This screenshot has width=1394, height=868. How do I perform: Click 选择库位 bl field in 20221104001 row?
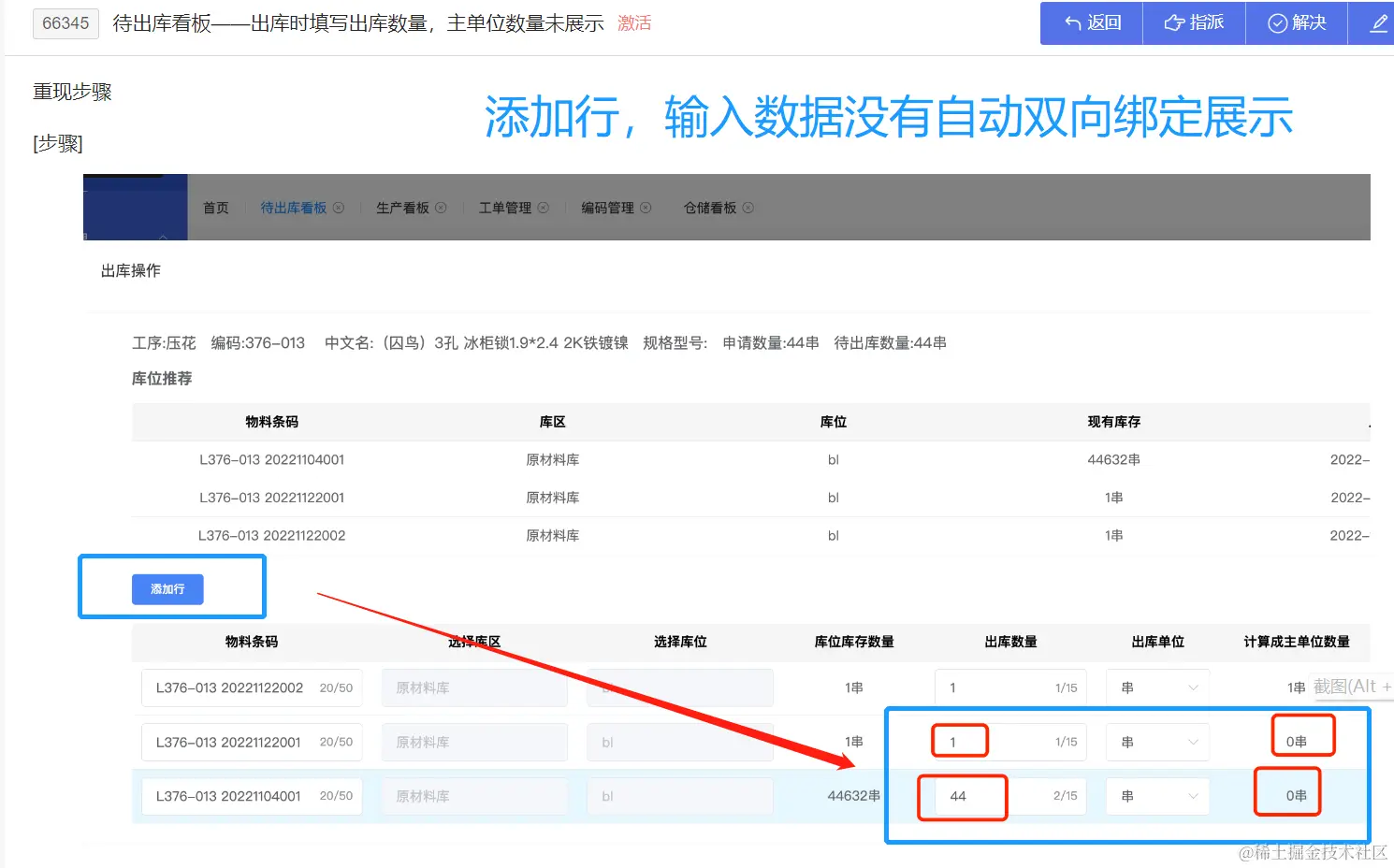[x=680, y=796]
